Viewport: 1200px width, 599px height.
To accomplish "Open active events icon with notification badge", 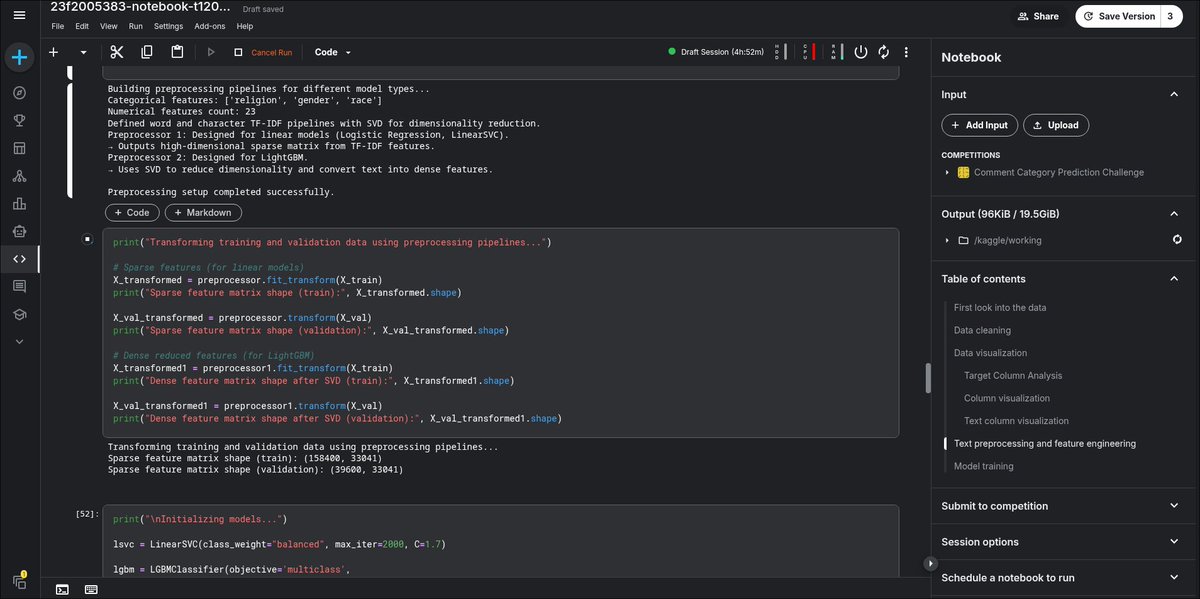I will coord(20,580).
